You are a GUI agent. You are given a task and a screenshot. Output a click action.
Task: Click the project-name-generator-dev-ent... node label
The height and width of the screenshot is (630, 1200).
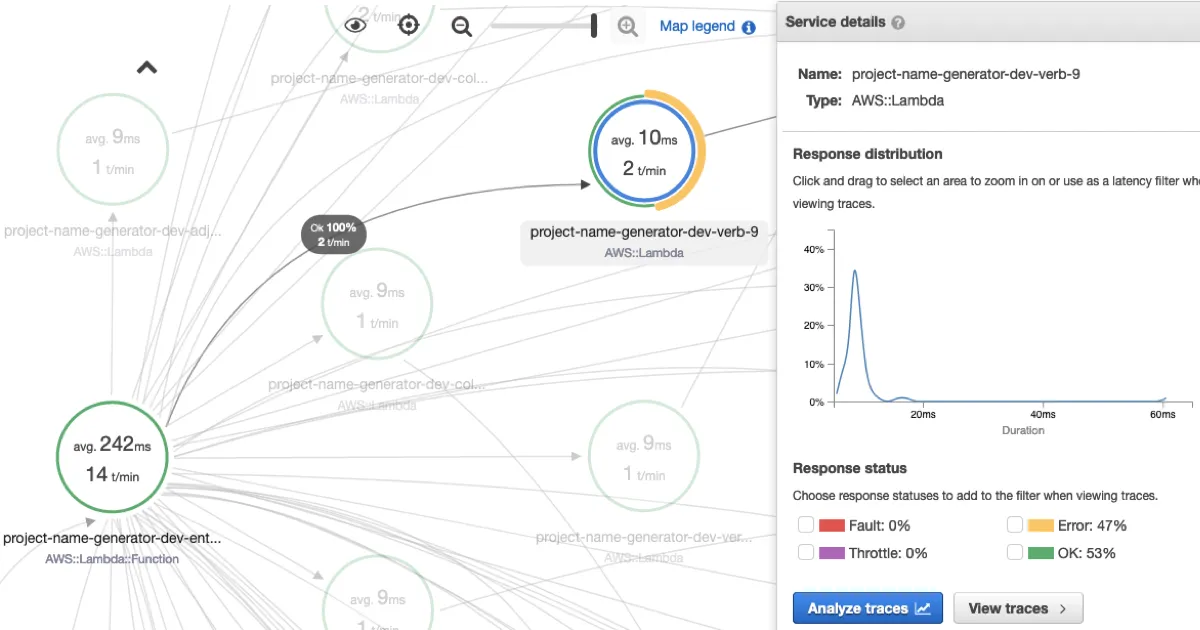[112, 538]
